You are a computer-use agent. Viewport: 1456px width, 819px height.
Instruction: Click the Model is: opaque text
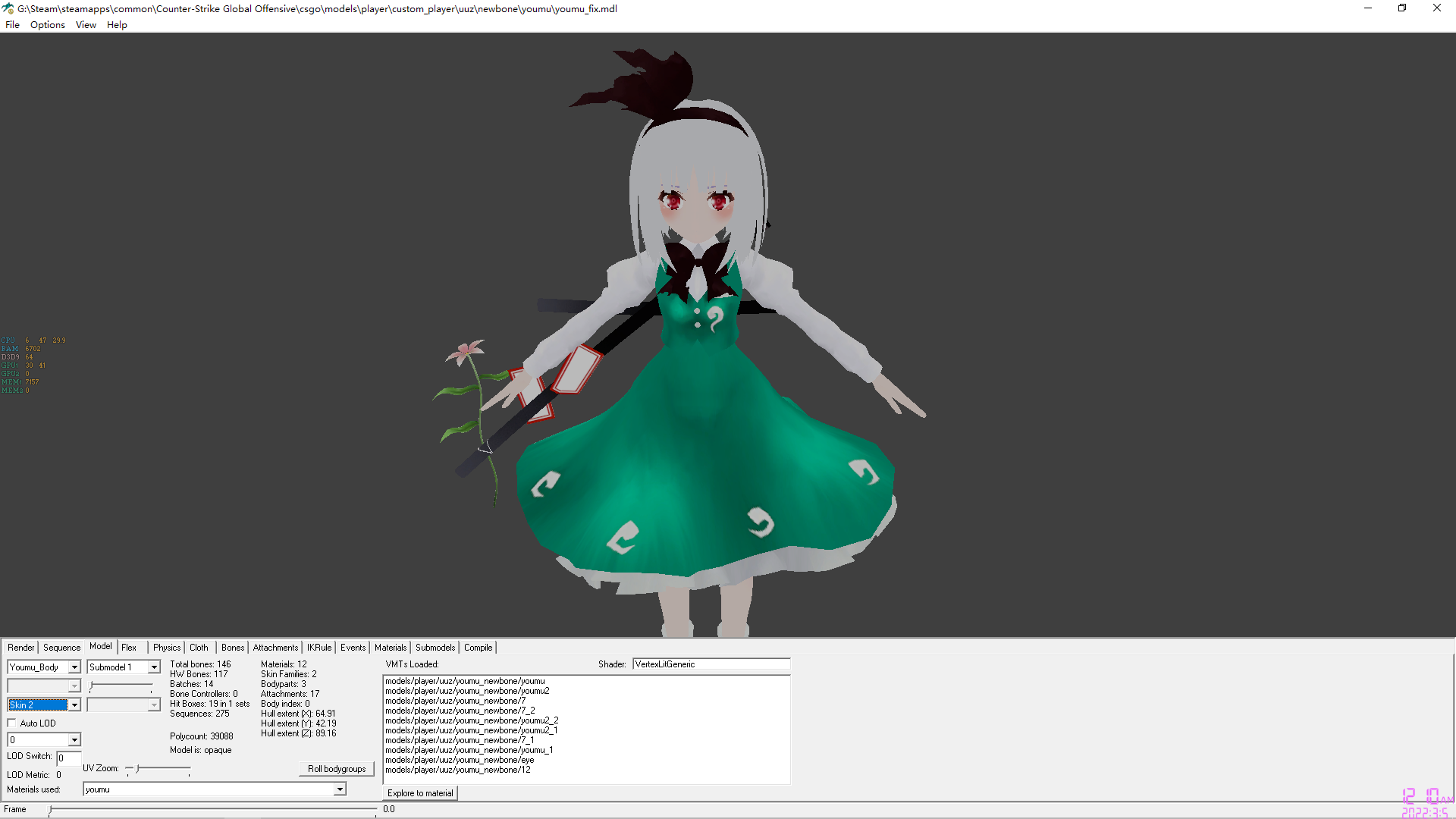coord(201,750)
